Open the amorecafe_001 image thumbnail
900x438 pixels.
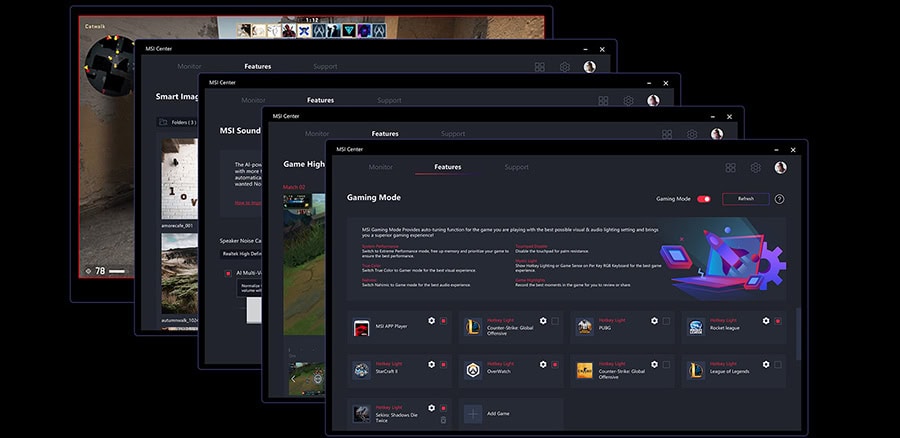click(x=179, y=179)
